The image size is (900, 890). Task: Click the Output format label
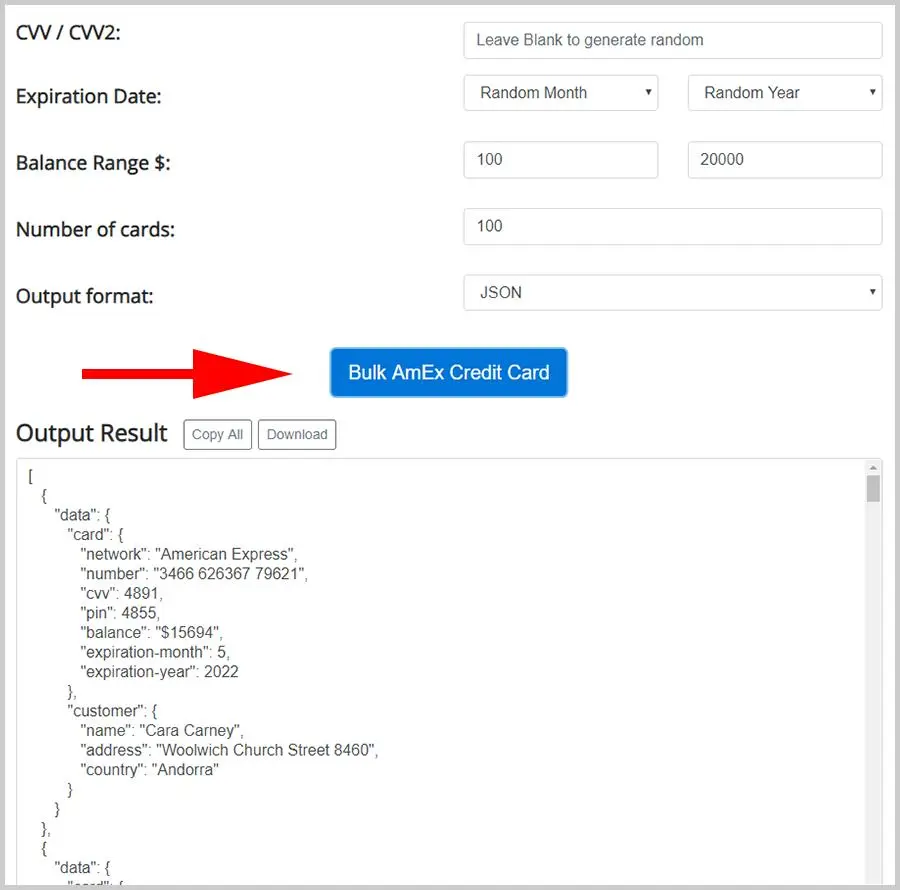(85, 296)
